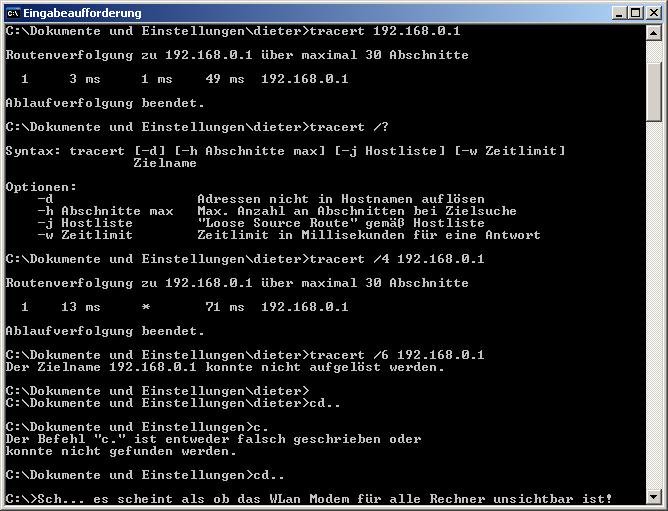Click the '13 ms' value in second trace
Screen dimensions: 668x511
point(81,307)
